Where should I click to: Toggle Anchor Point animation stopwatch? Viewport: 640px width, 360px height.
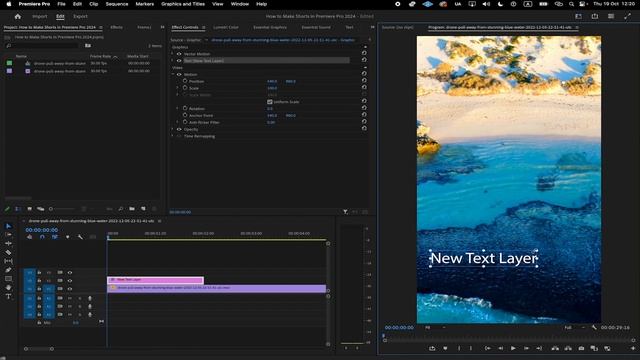tap(185, 115)
